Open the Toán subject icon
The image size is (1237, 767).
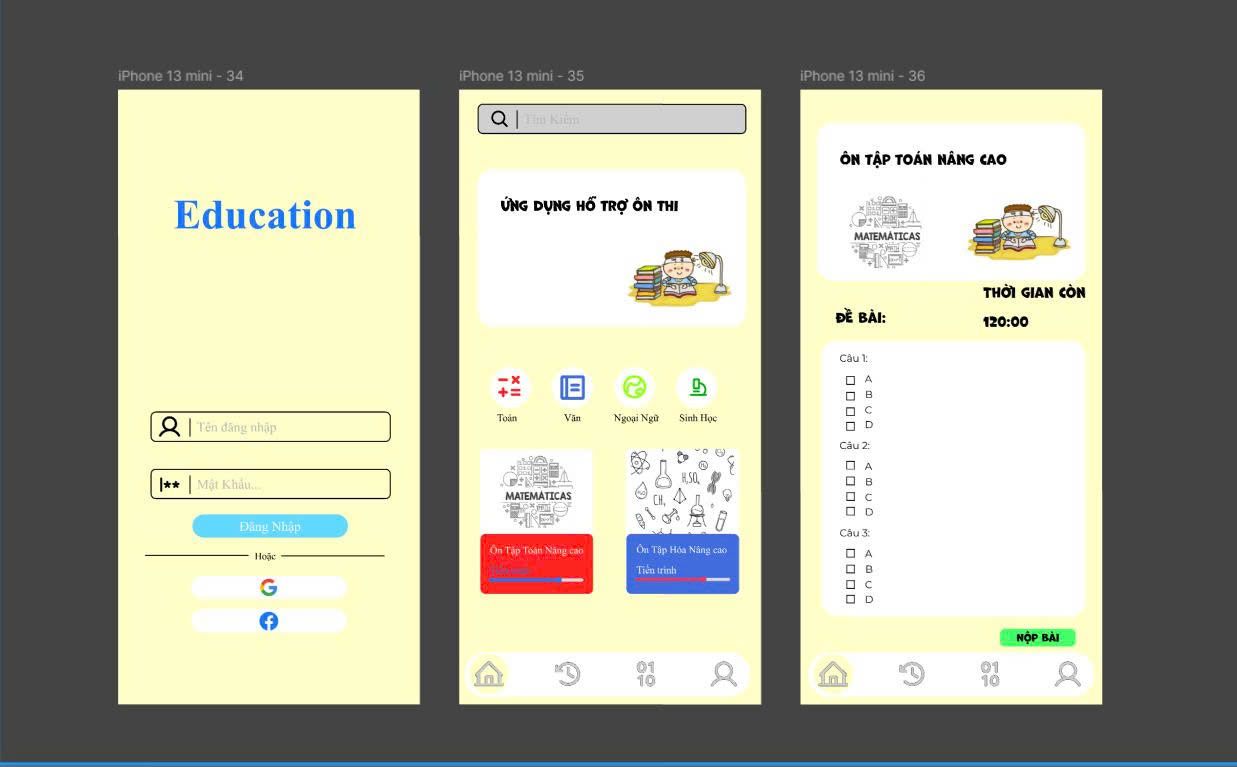tap(509, 386)
